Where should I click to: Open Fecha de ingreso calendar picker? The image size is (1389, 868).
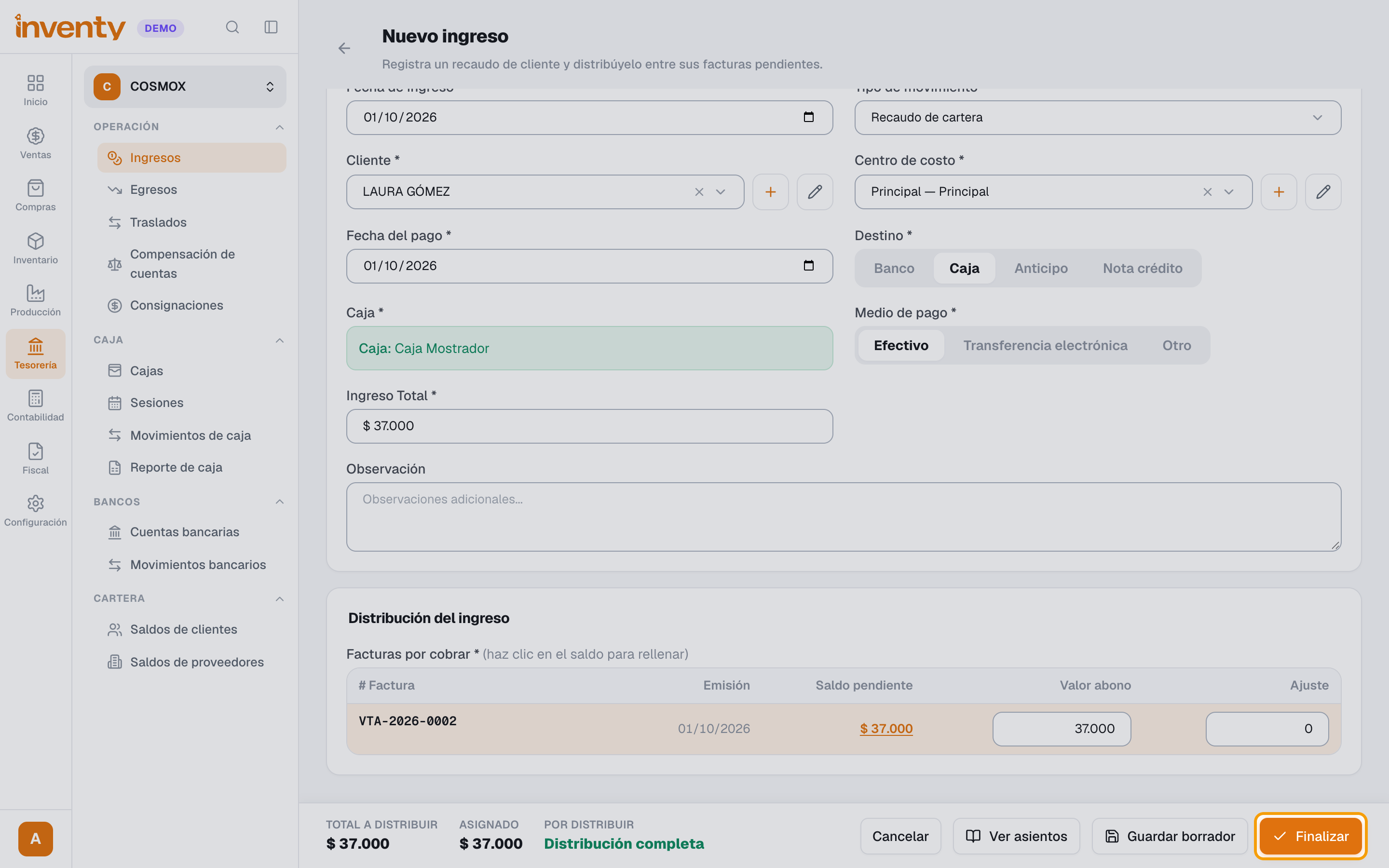tap(808, 117)
